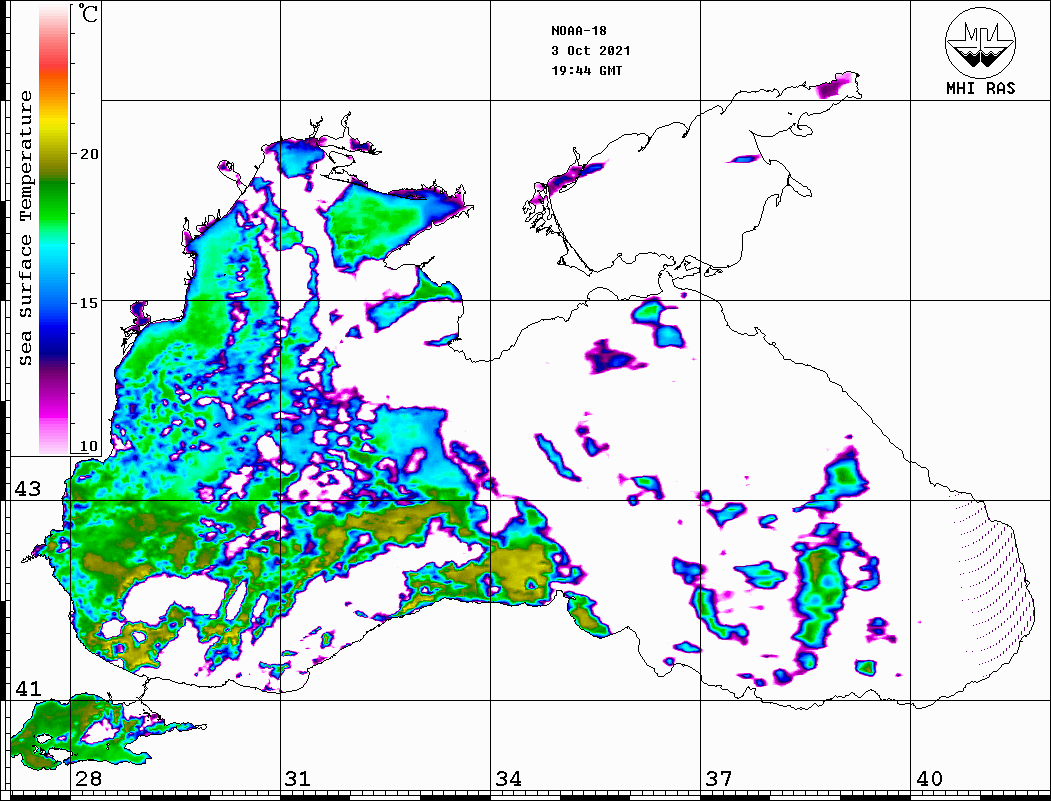
Task: Click the date '3 Oct 2021'
Action: pyautogui.click(x=591, y=51)
